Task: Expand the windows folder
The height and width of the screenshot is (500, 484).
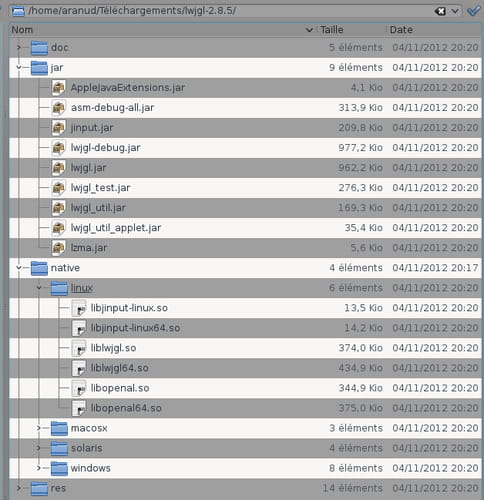Action: click(x=39, y=468)
